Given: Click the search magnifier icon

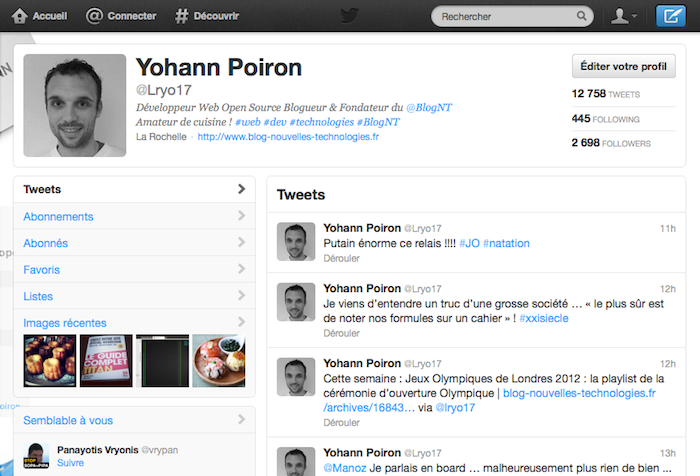Looking at the screenshot, I should tap(581, 16).
